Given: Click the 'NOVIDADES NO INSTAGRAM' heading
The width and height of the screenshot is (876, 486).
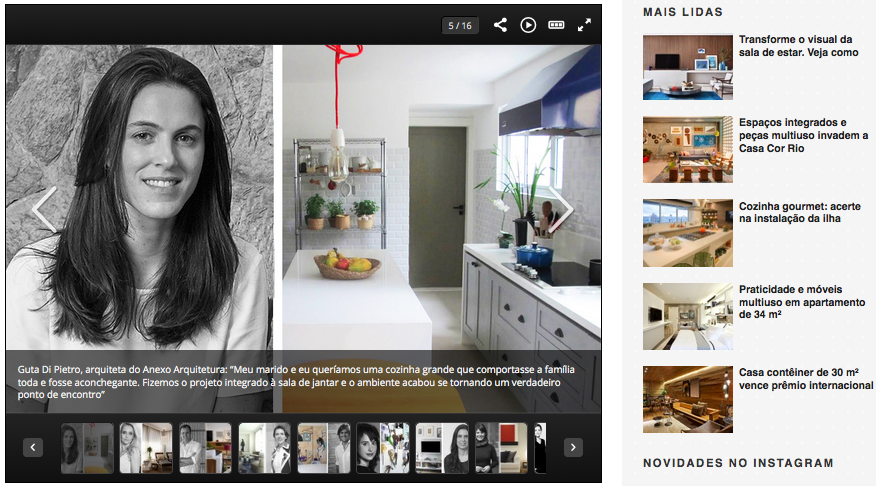Looking at the screenshot, I should [738, 463].
